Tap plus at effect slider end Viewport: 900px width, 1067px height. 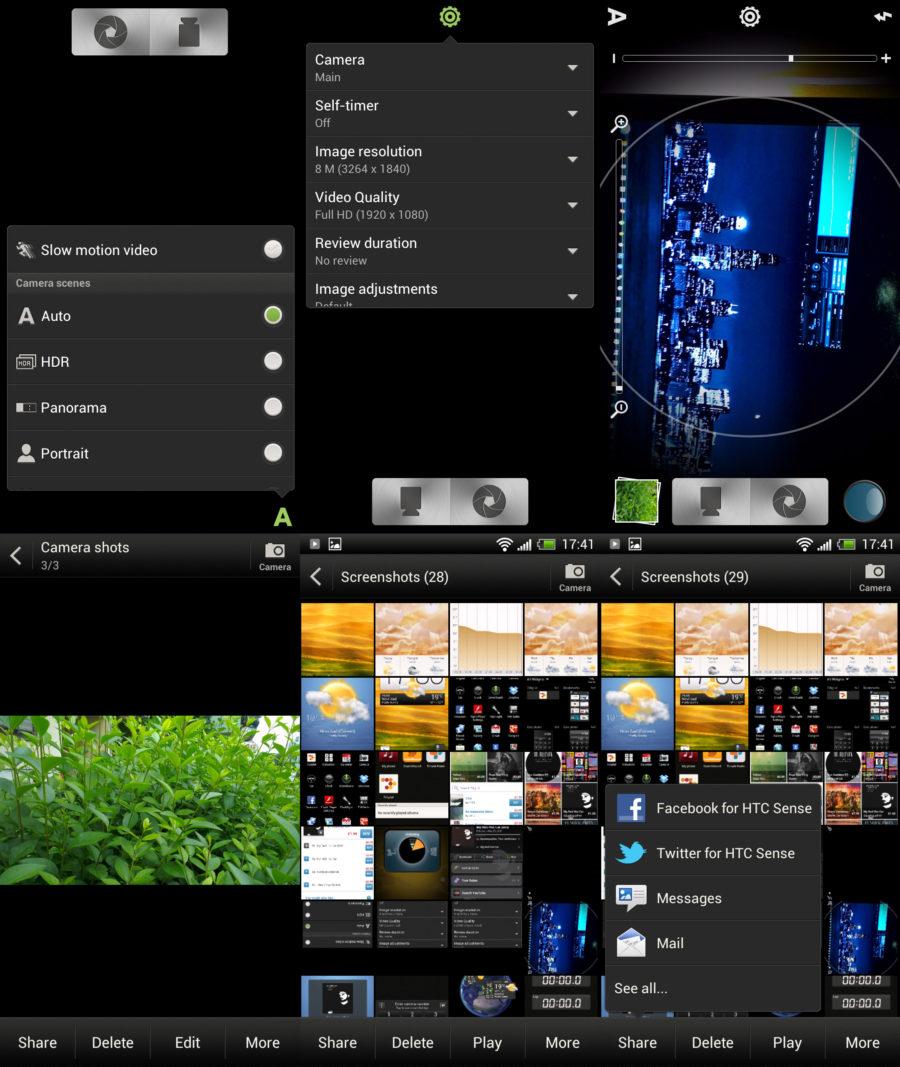click(x=886, y=59)
